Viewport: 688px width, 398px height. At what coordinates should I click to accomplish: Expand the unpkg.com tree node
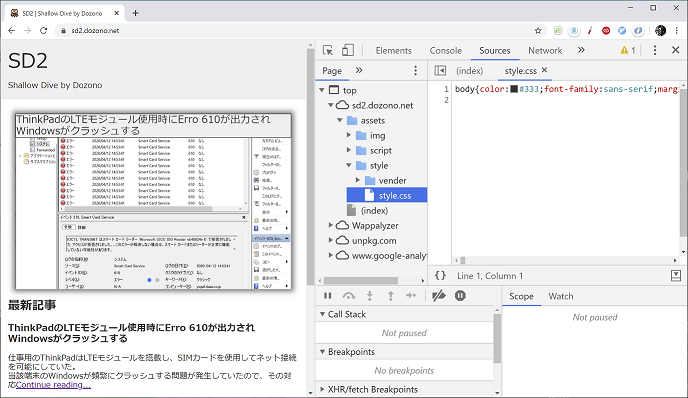(x=330, y=240)
